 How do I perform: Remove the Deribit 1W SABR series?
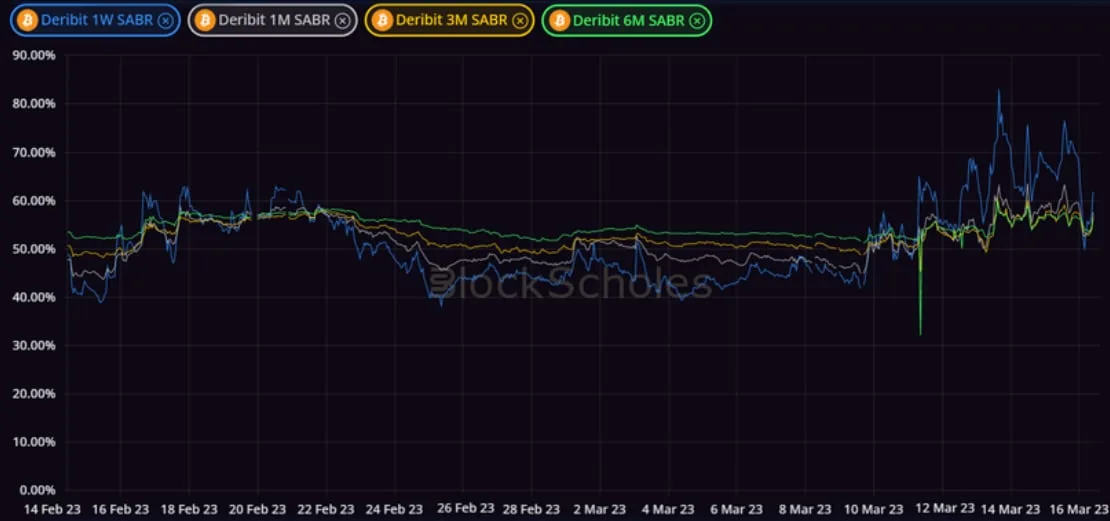coord(165,21)
